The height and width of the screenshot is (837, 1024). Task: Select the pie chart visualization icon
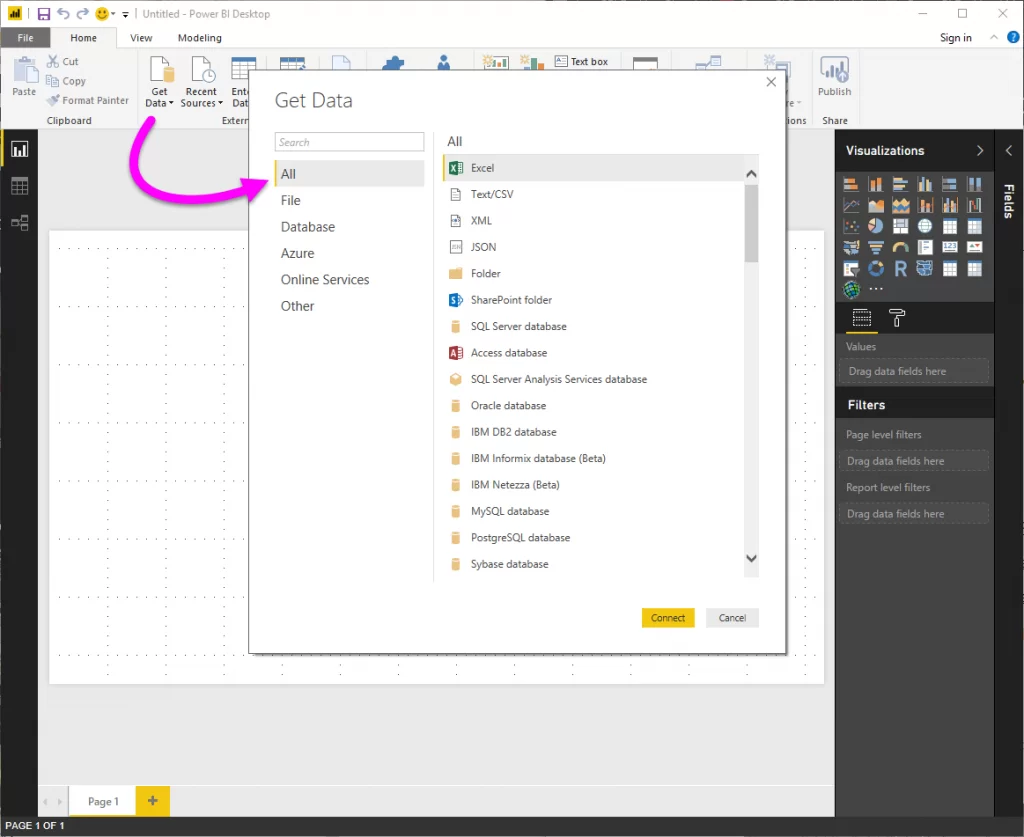(x=875, y=225)
